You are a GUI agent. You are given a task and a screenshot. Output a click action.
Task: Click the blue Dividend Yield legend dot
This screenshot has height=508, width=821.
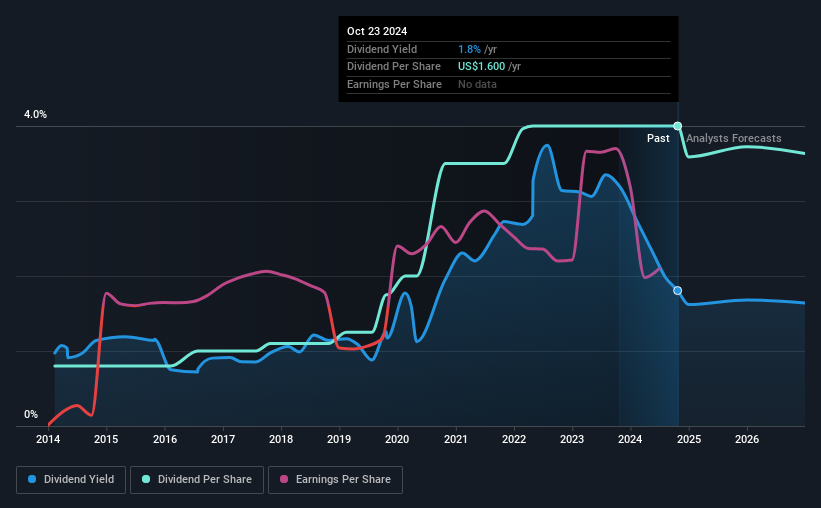tap(32, 479)
